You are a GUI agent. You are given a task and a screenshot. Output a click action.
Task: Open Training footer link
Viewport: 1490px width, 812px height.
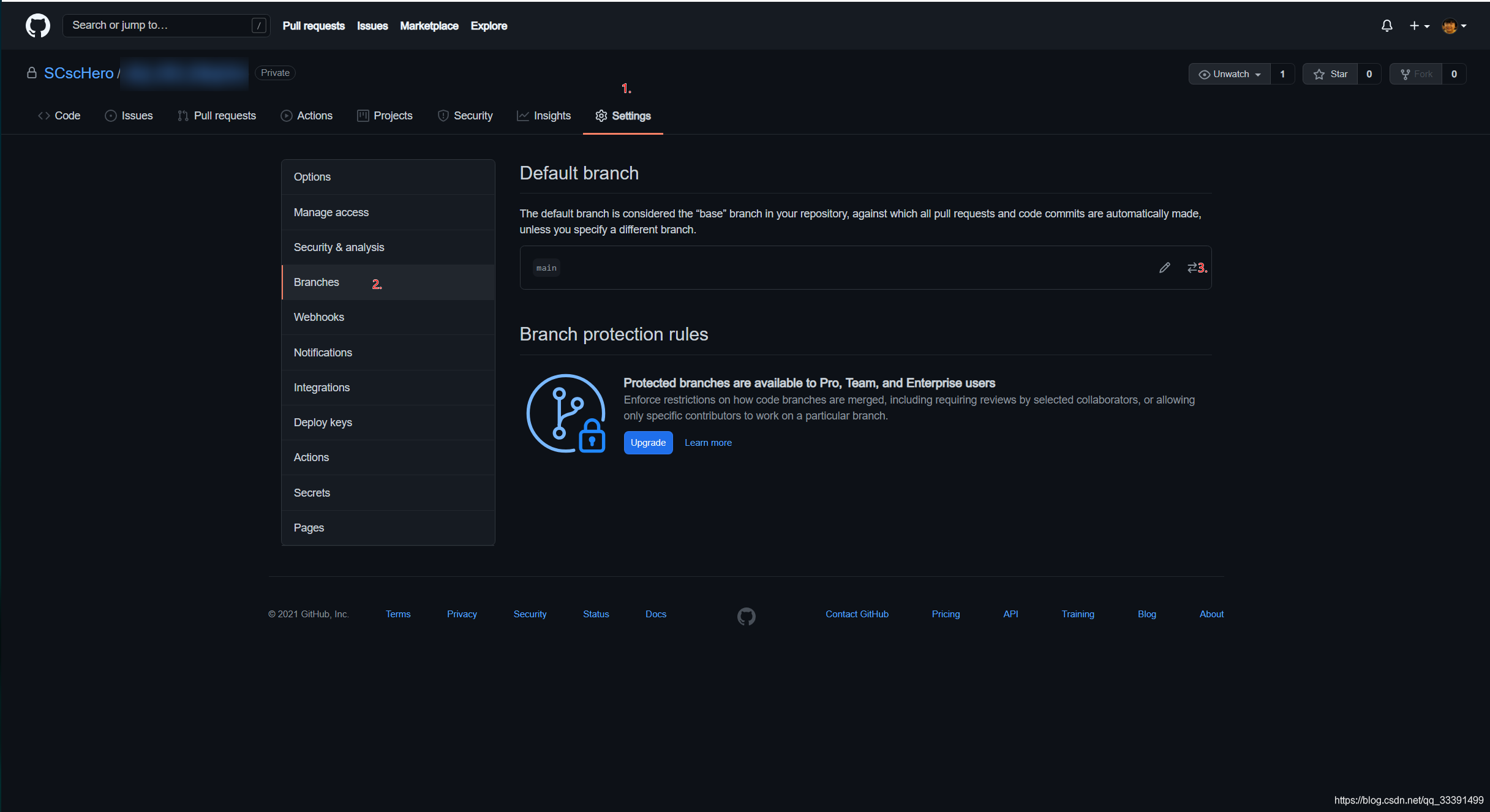(x=1078, y=614)
